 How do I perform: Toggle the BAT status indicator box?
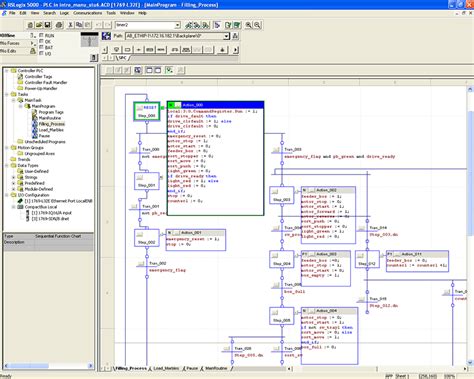click(x=42, y=47)
